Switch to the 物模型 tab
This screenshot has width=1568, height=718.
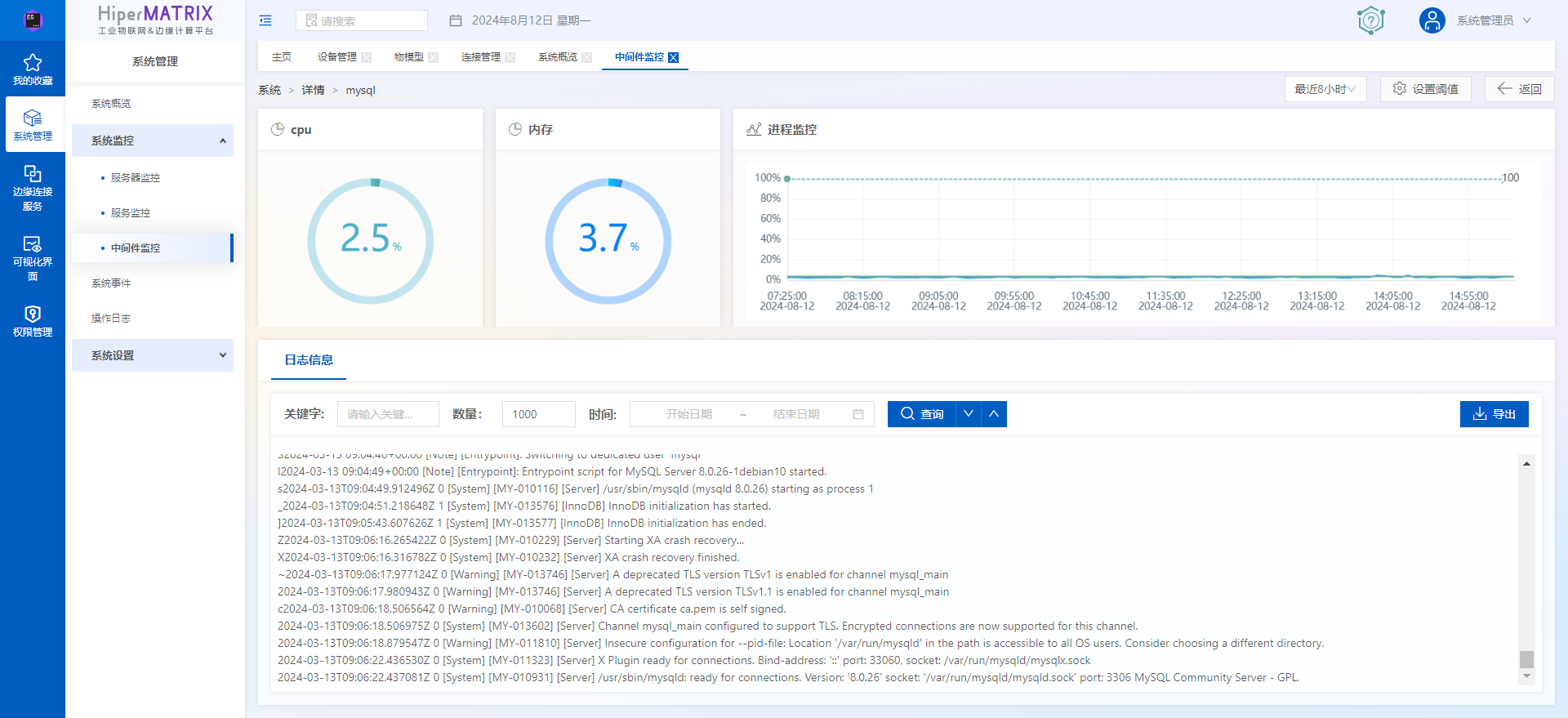click(409, 57)
